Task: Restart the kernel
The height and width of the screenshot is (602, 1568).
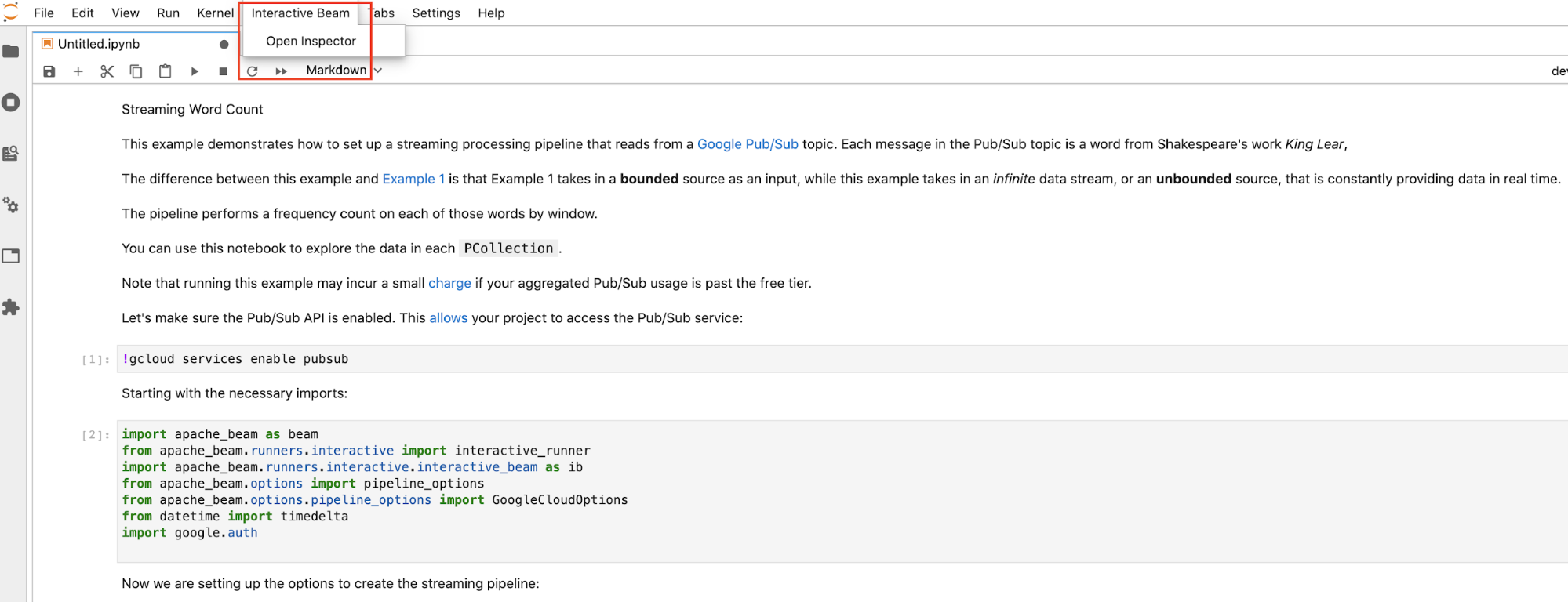Action: pyautogui.click(x=253, y=71)
